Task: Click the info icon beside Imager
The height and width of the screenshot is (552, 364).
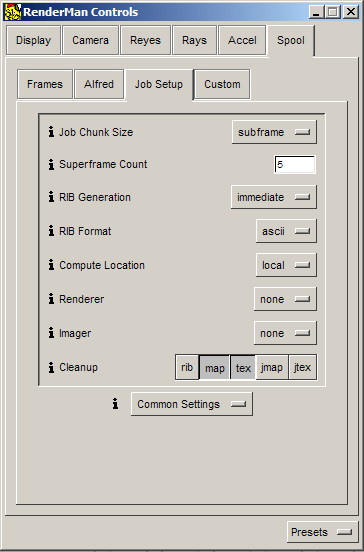Action: (51, 333)
